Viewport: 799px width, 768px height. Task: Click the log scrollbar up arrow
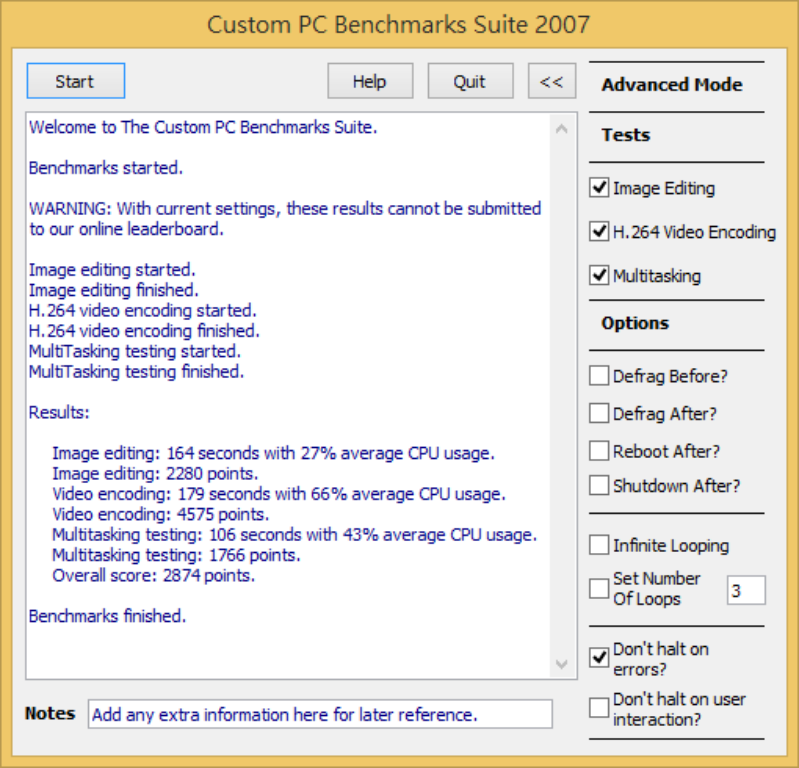pyautogui.click(x=561, y=129)
